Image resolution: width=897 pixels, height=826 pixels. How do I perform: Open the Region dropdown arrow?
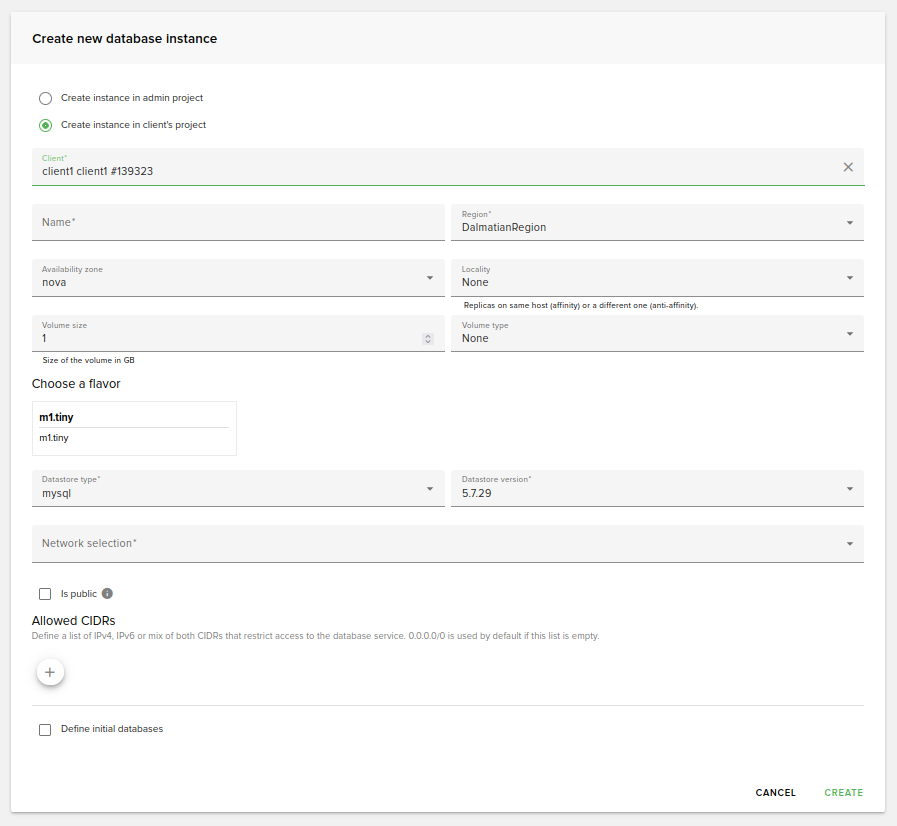849,222
